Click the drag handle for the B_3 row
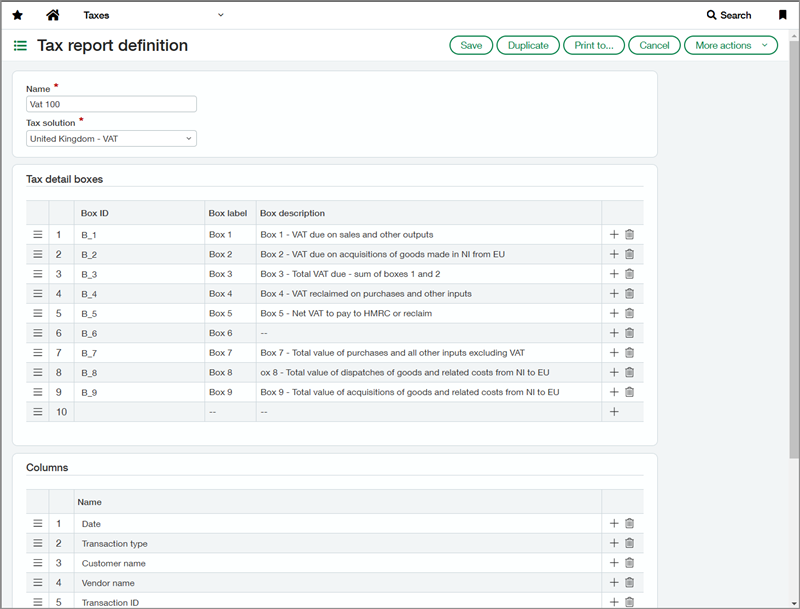 point(37,273)
